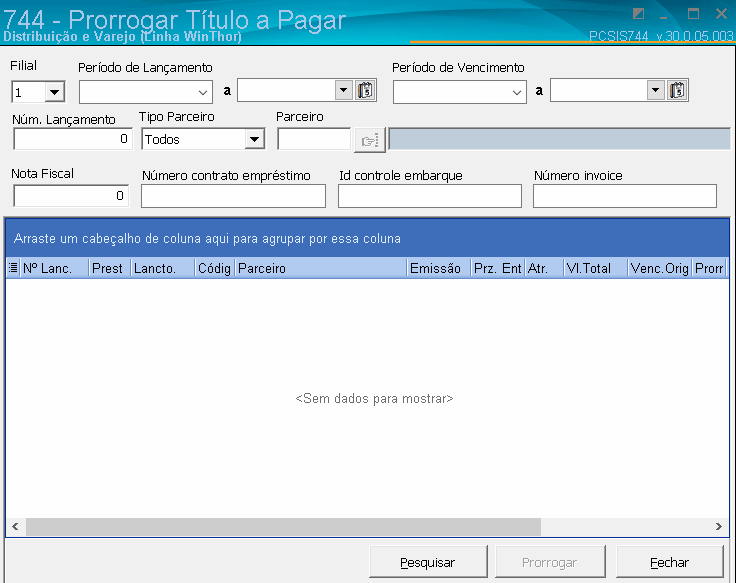Sort by Prz. Ent column header
The height and width of the screenshot is (583, 736).
tap(498, 268)
